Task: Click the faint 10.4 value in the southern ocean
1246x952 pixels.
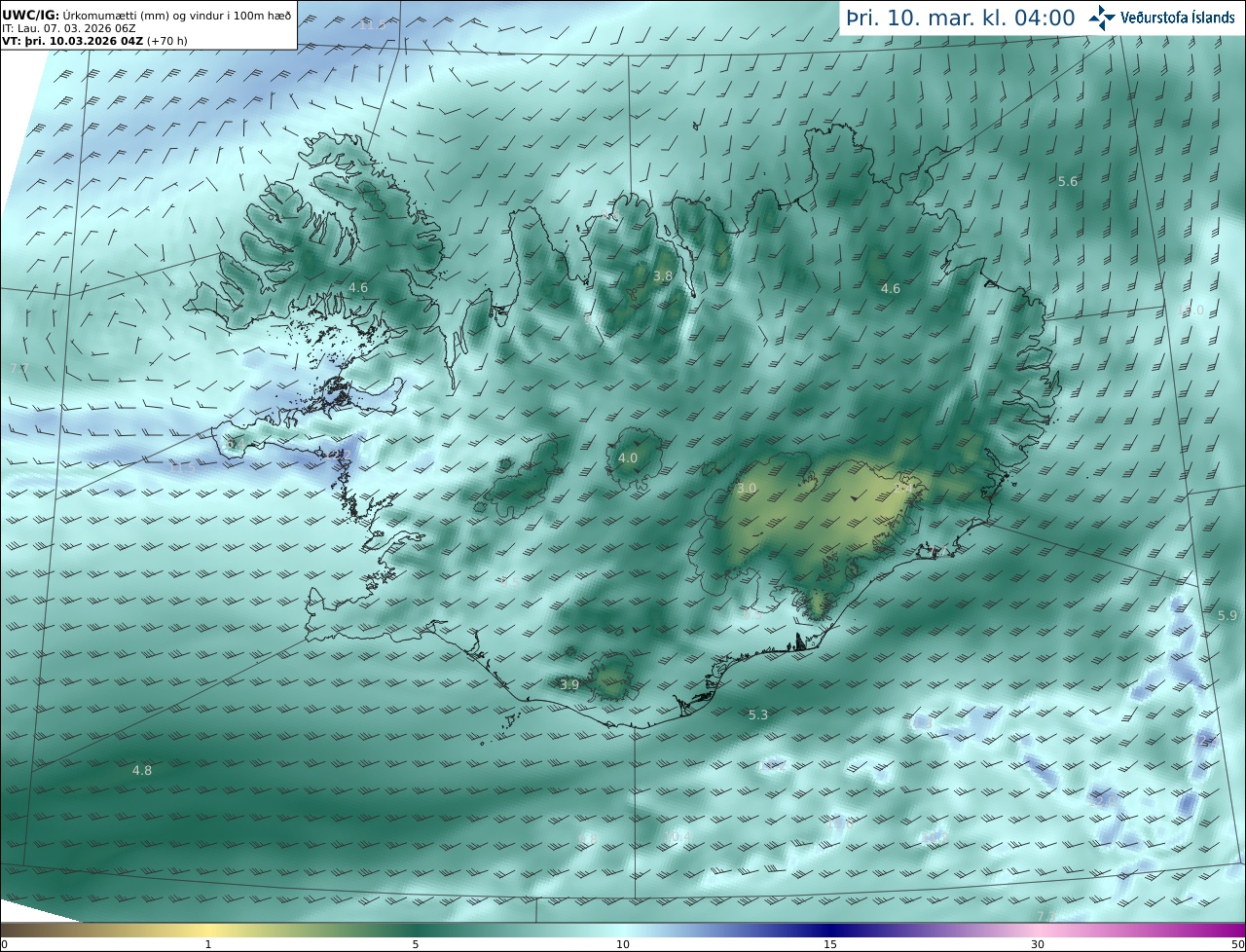Action: coord(678,837)
